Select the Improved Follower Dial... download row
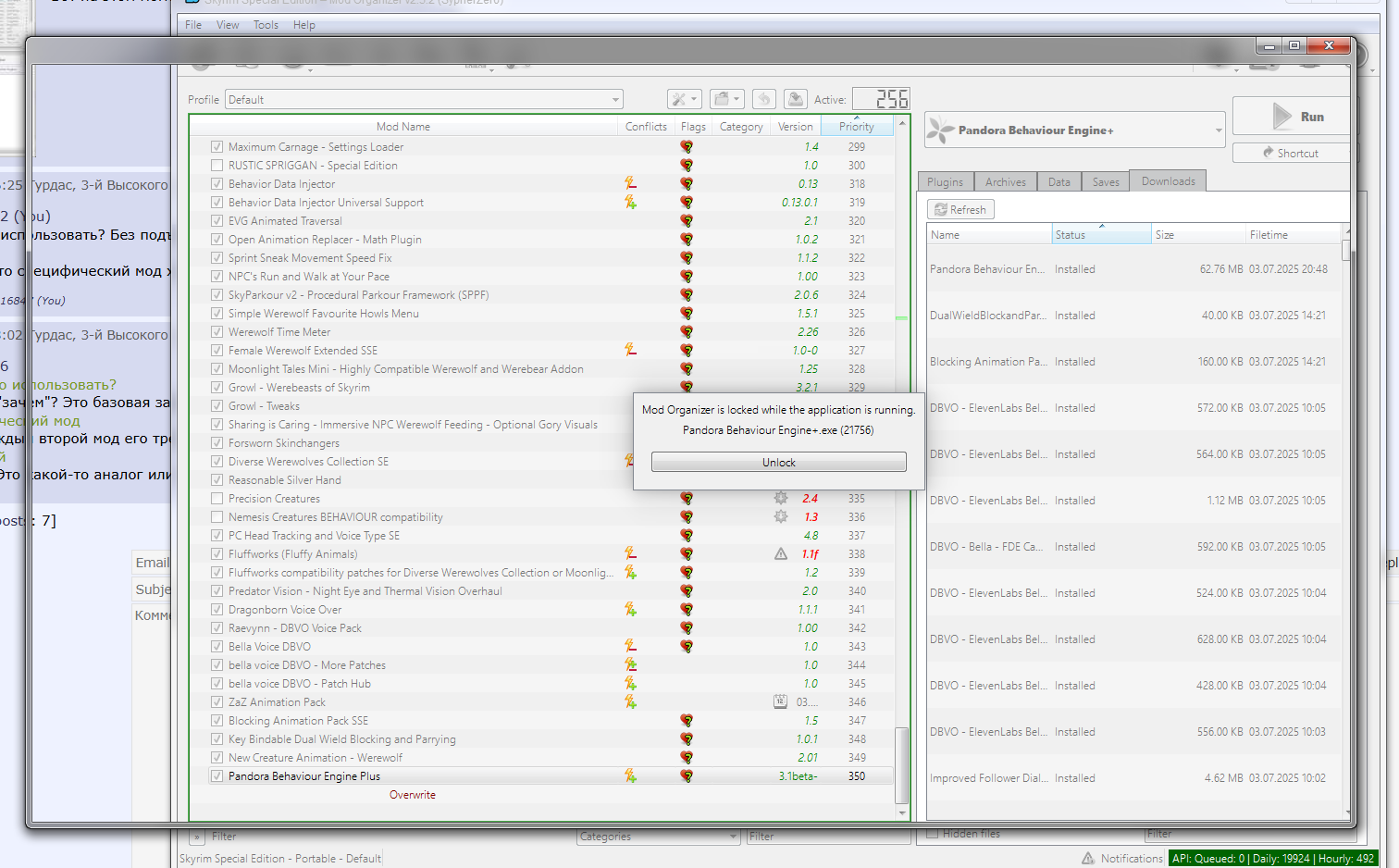Viewport: 1399px width, 868px height. (x=1134, y=778)
